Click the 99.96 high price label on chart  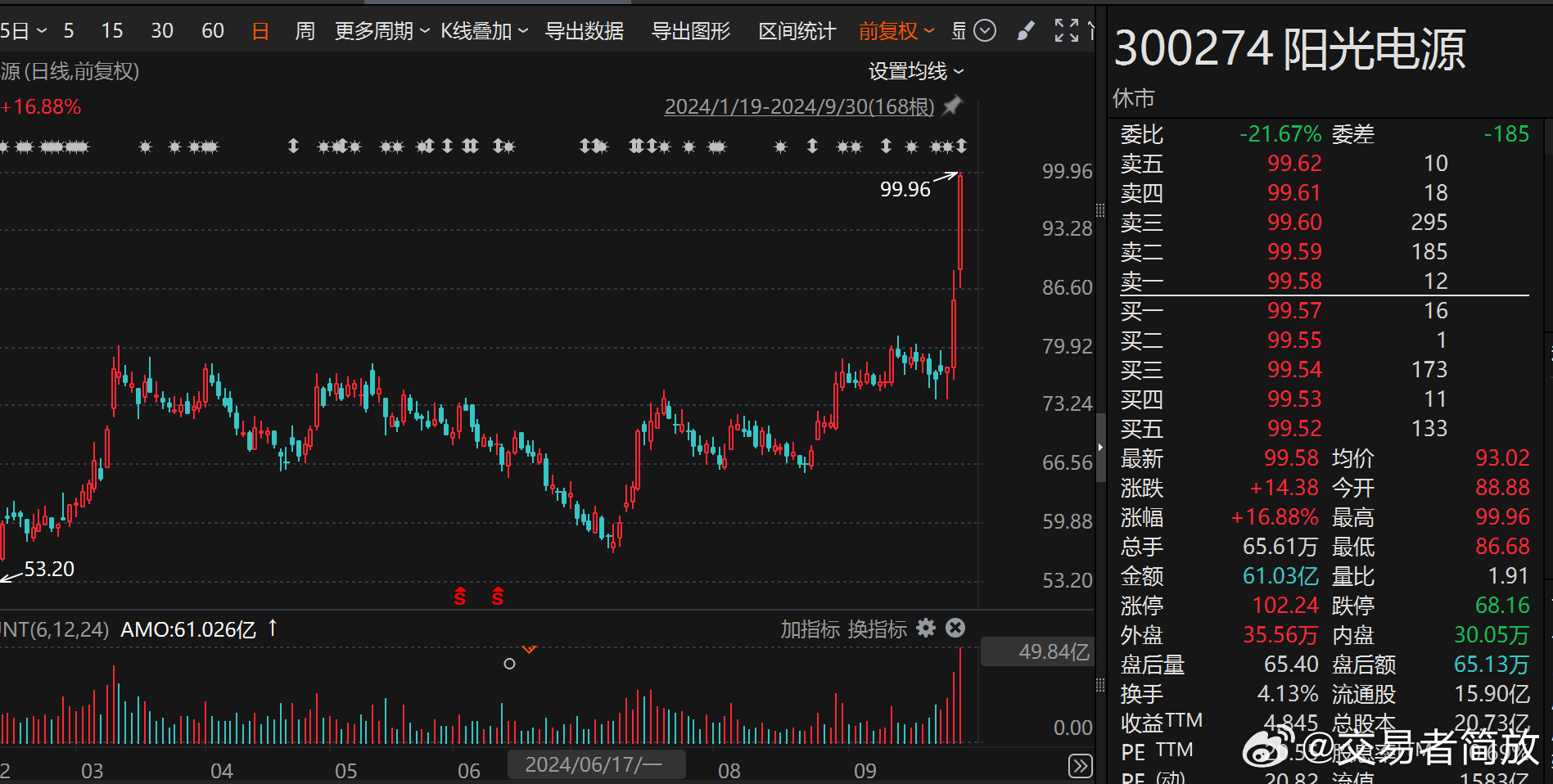point(905,189)
